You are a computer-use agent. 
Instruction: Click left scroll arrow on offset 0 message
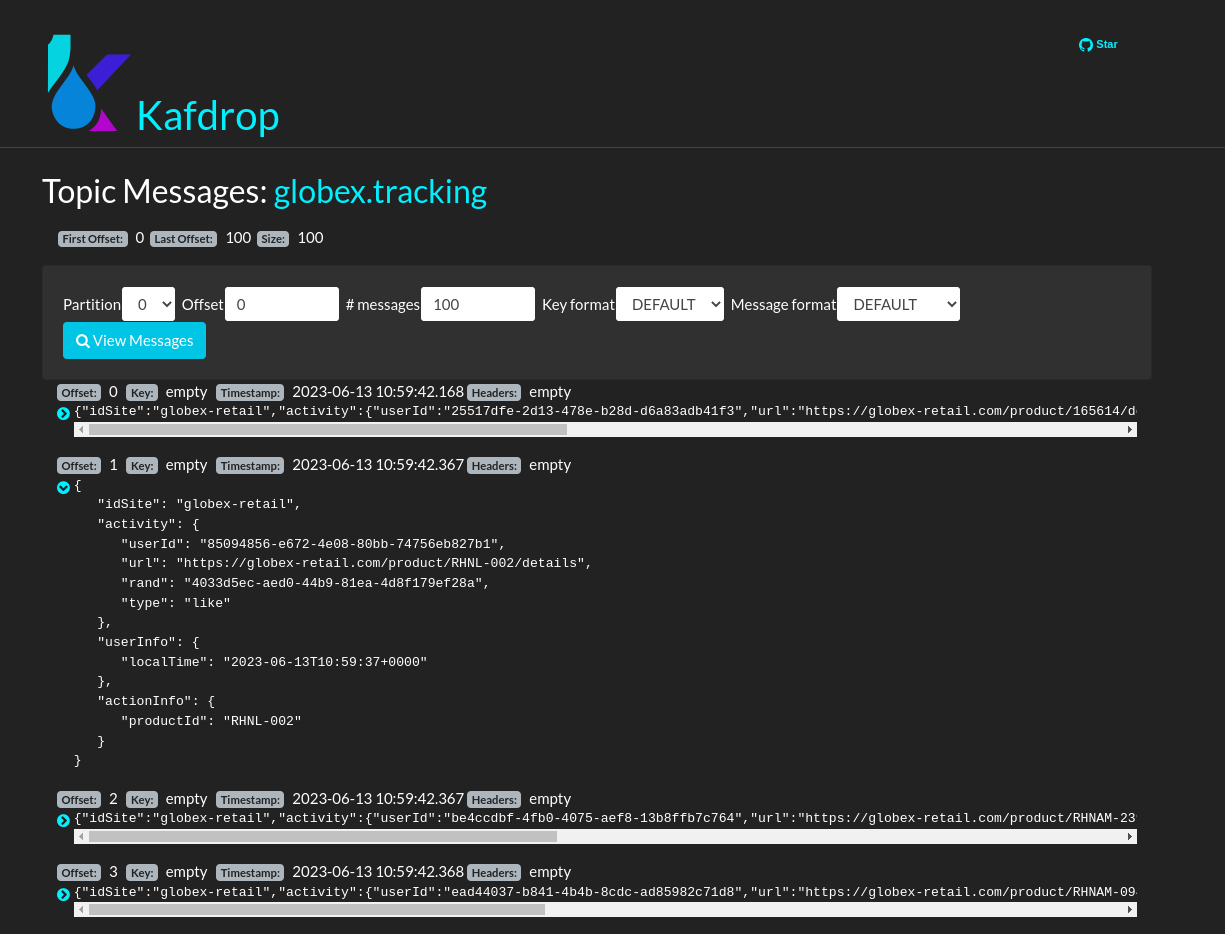point(81,429)
